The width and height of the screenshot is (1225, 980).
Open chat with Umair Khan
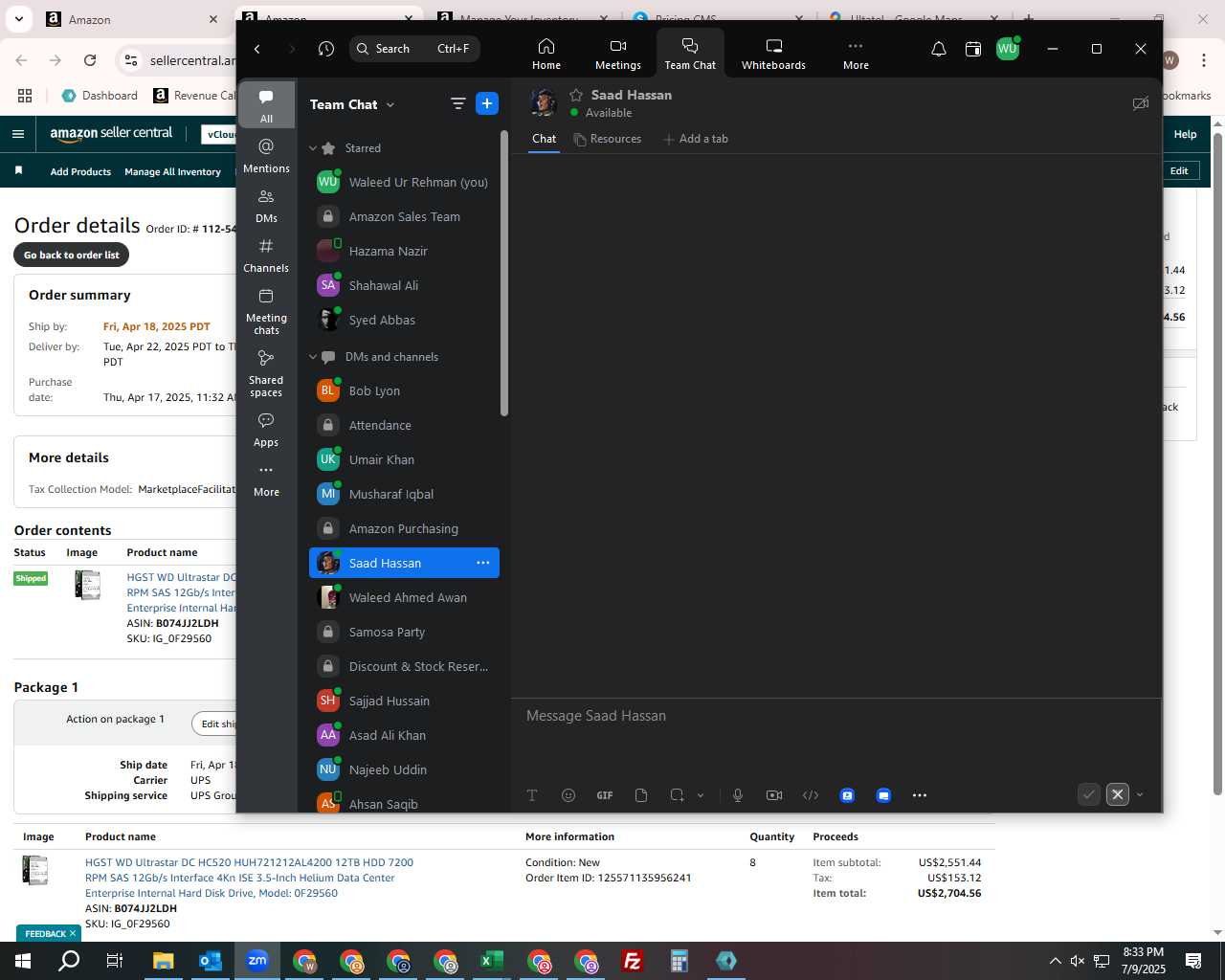(404, 459)
